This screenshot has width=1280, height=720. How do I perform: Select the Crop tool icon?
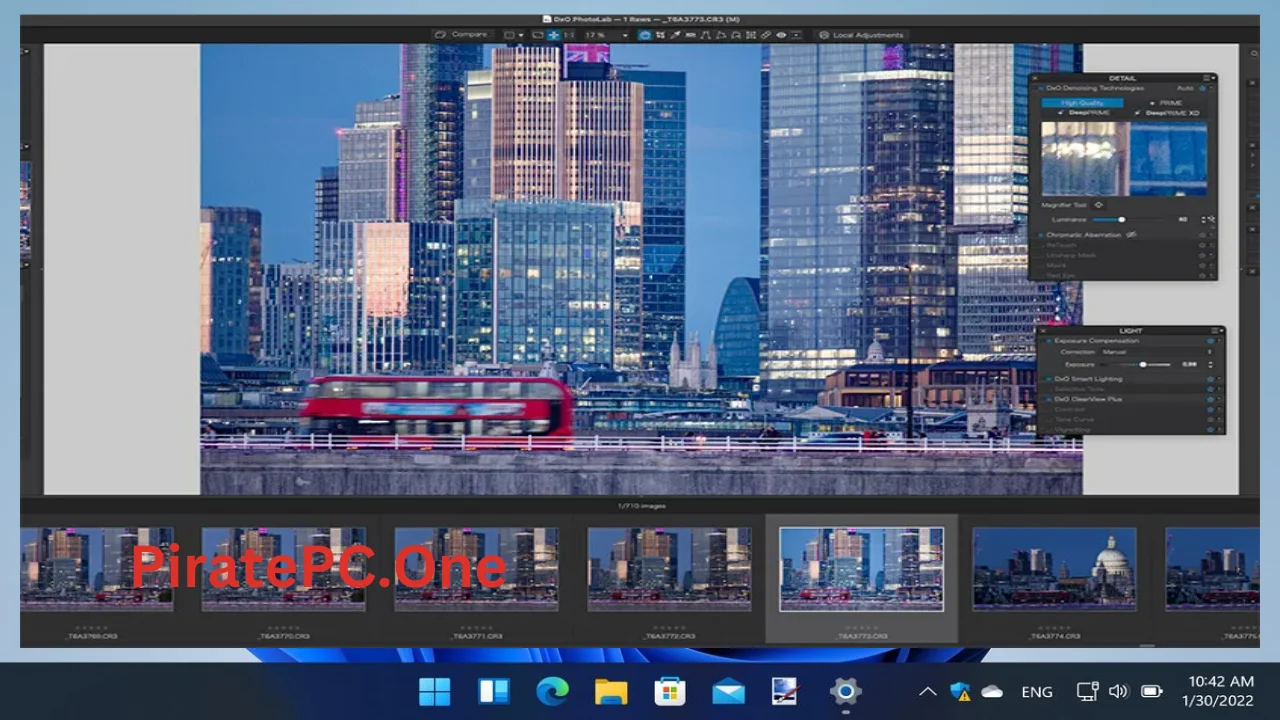[x=660, y=35]
